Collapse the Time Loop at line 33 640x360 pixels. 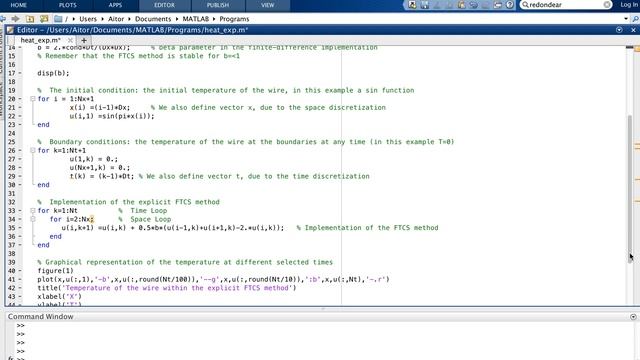(33, 211)
